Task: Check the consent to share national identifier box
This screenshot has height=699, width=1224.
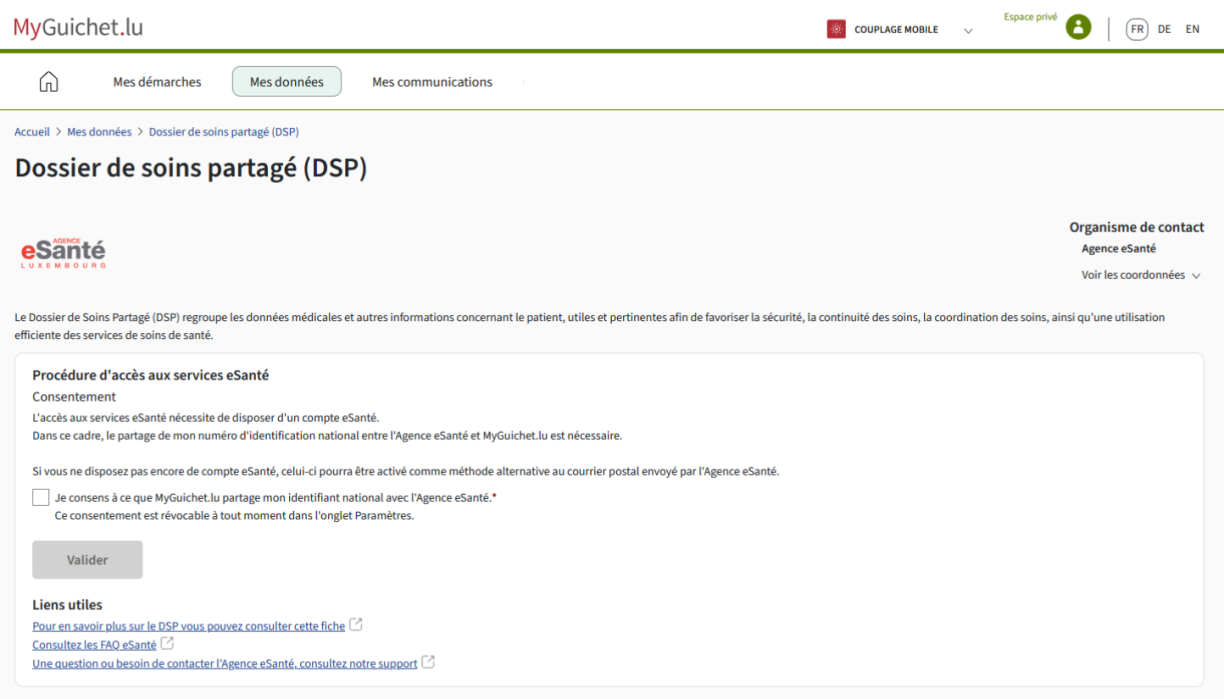Action: click(x=41, y=497)
